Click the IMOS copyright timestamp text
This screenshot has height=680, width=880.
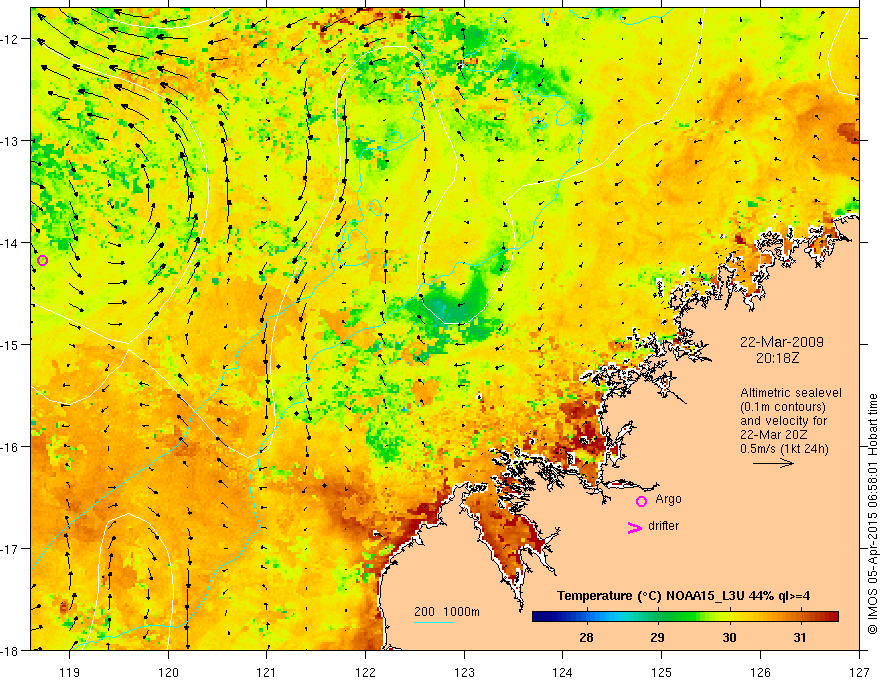[873, 514]
